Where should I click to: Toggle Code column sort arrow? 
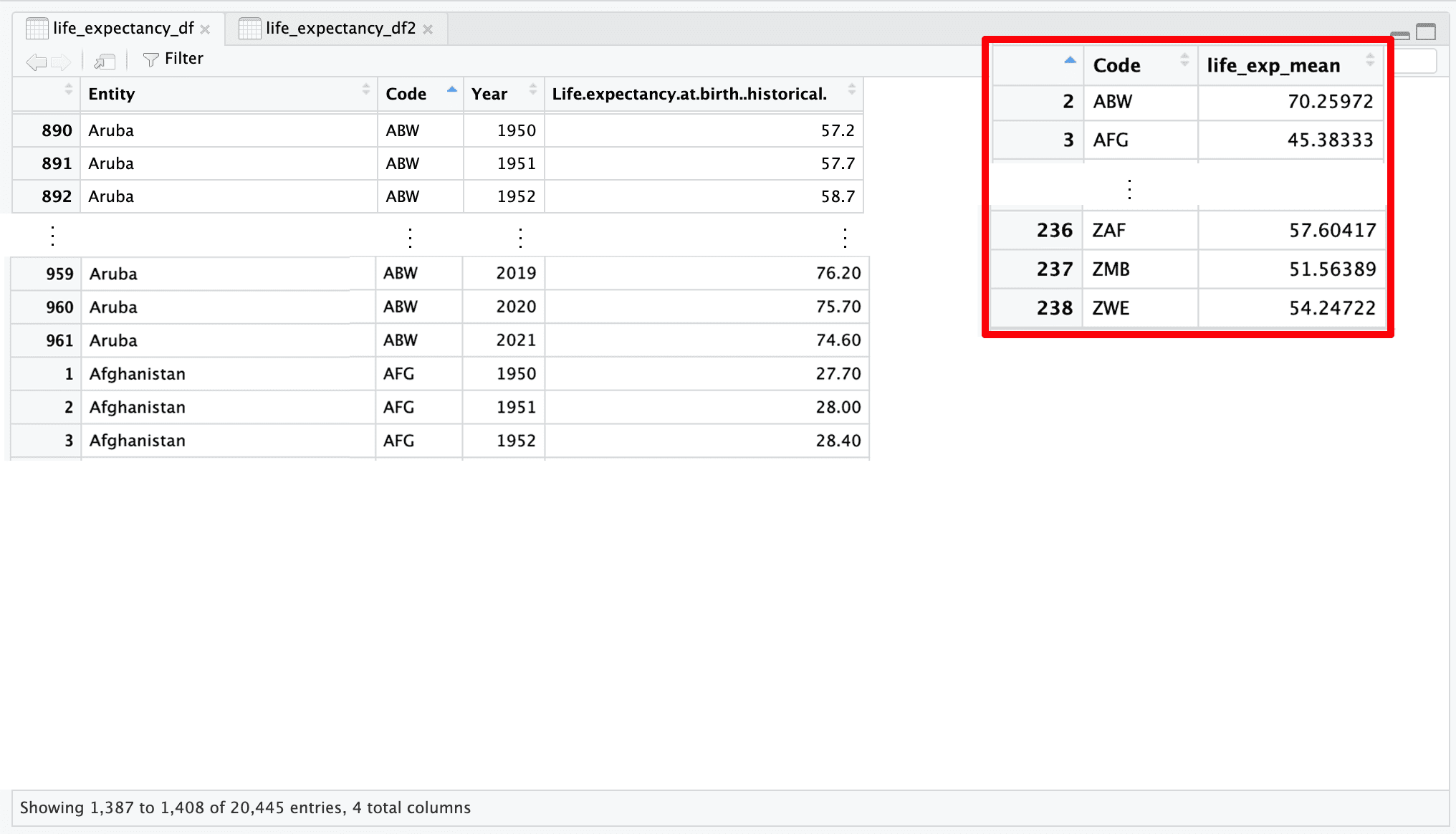click(451, 90)
